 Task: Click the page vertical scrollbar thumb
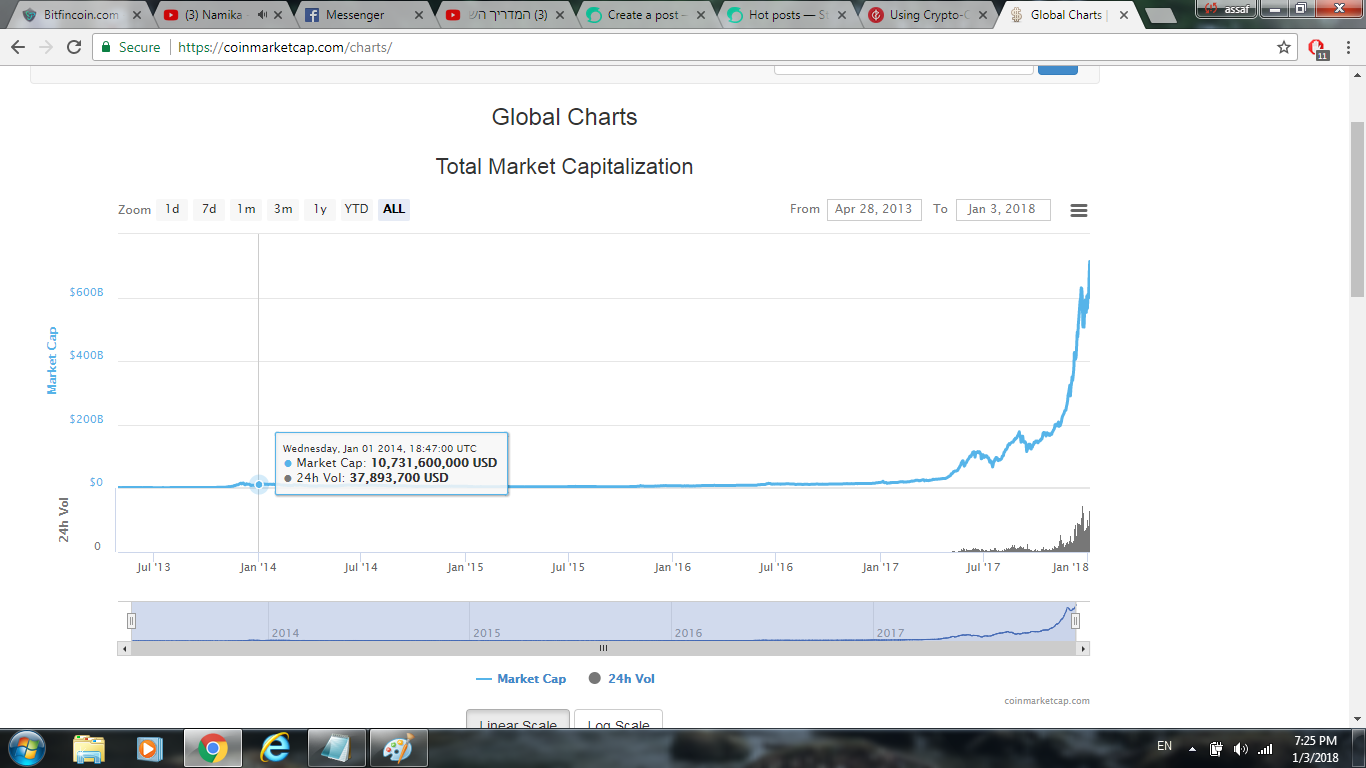click(x=1357, y=210)
